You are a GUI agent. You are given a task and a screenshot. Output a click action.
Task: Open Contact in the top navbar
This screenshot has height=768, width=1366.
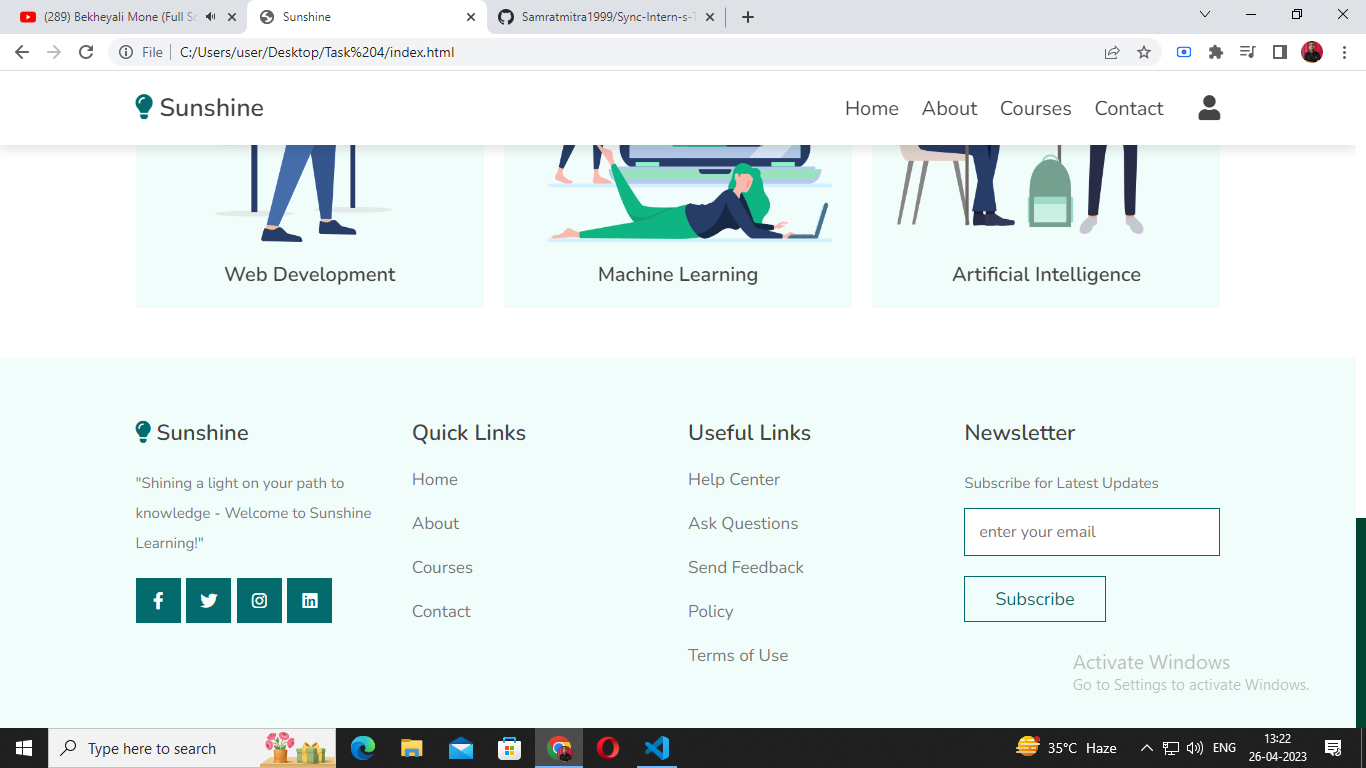pos(1129,108)
